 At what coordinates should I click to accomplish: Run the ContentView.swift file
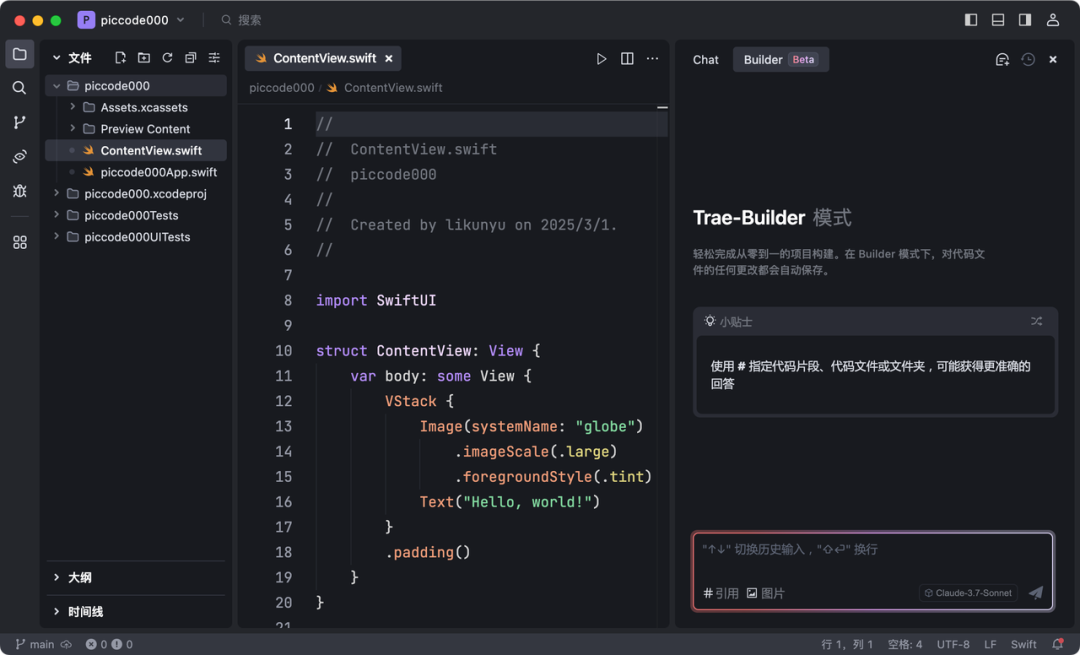(601, 59)
